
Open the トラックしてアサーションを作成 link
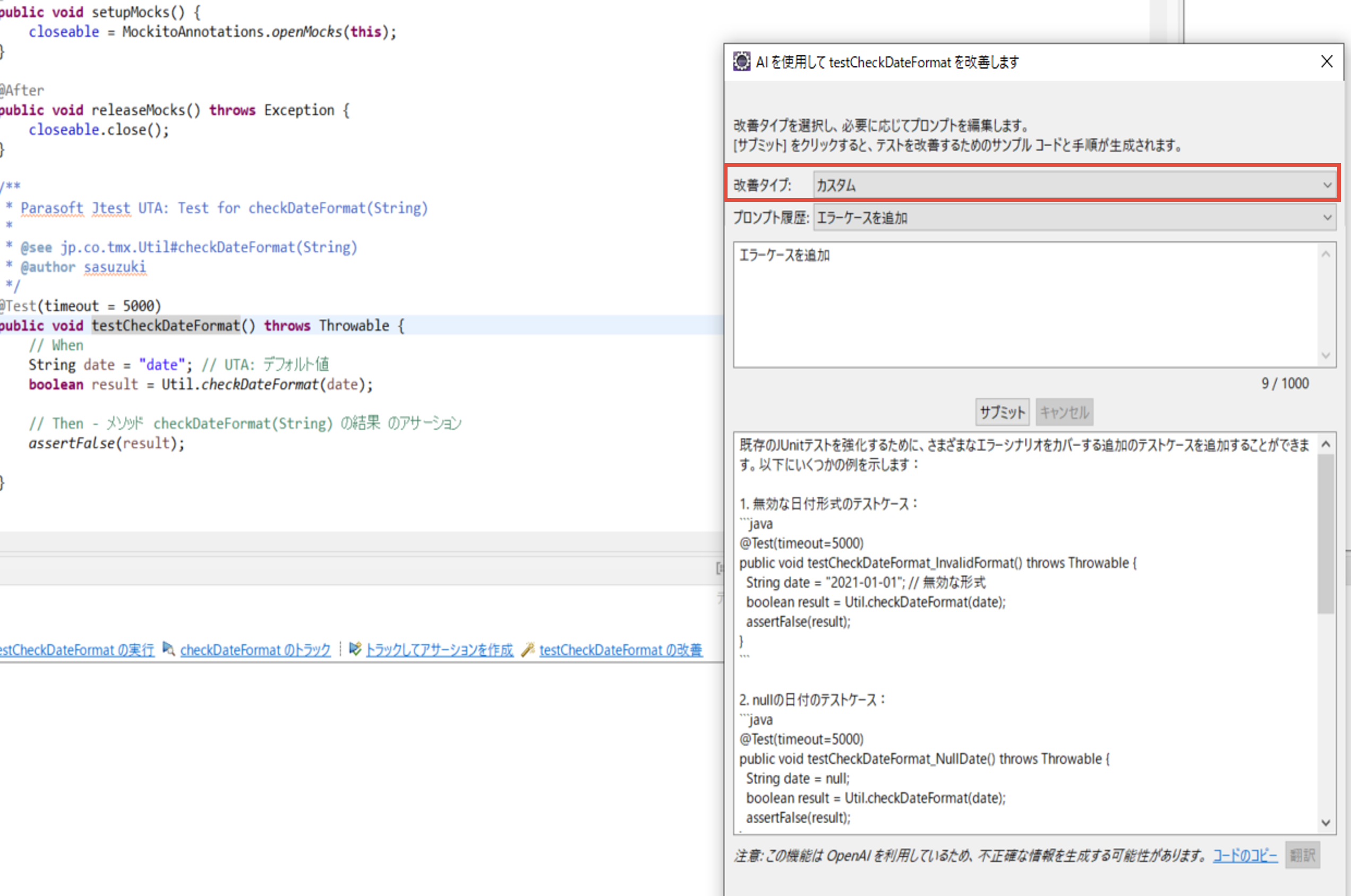439,650
